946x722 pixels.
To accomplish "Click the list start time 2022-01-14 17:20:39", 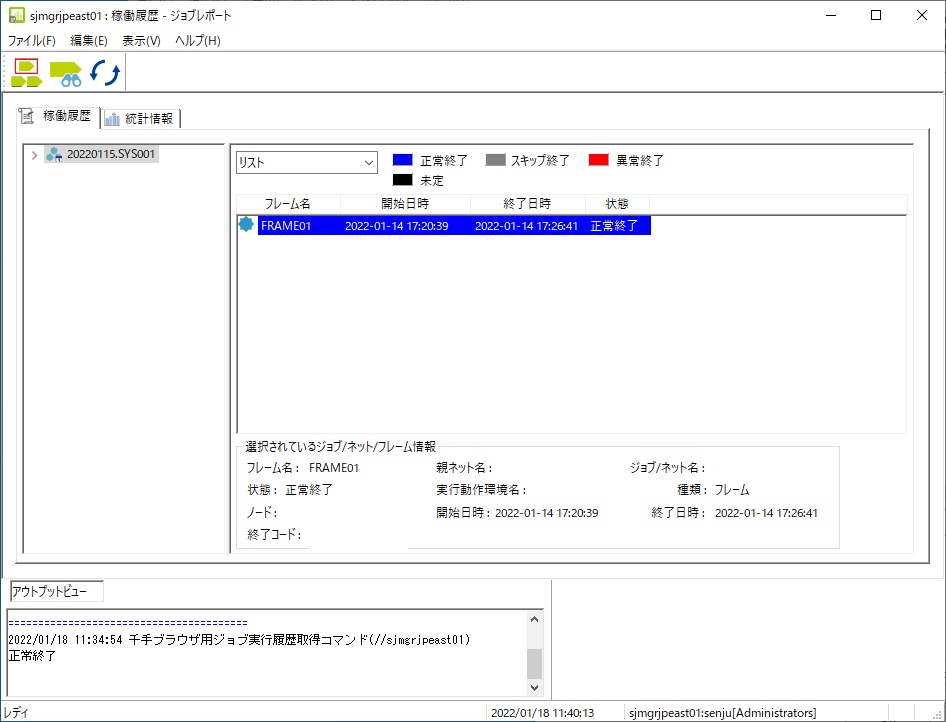I will [396, 226].
